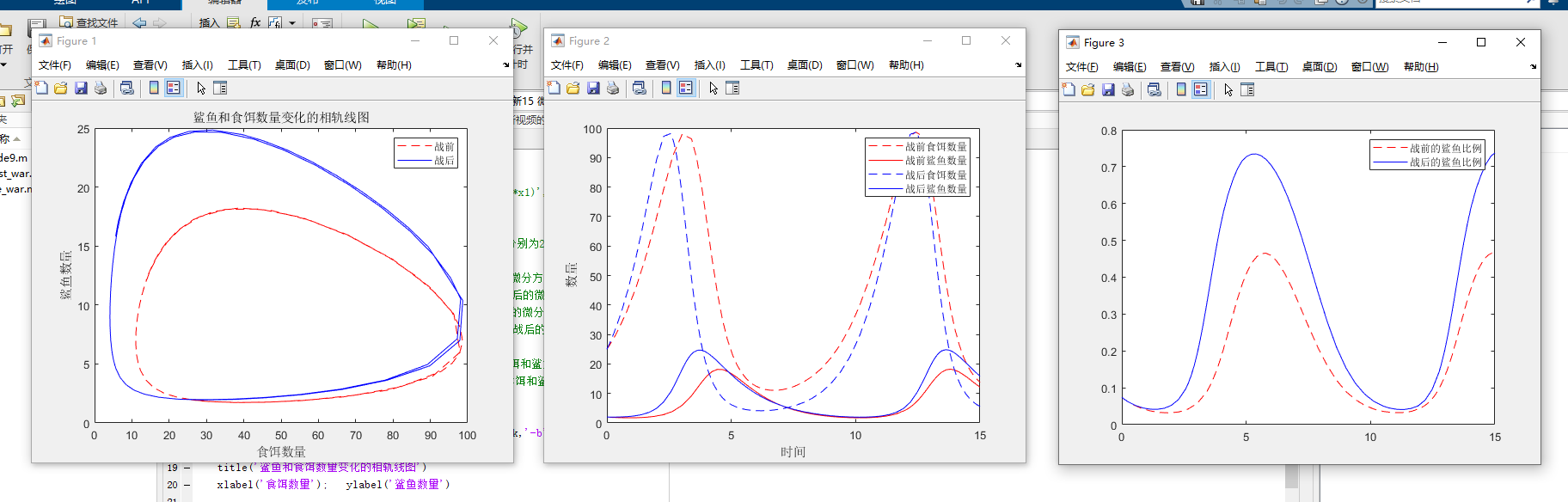Click the dock arrow in Figure 3 menu bar

coord(1533,67)
